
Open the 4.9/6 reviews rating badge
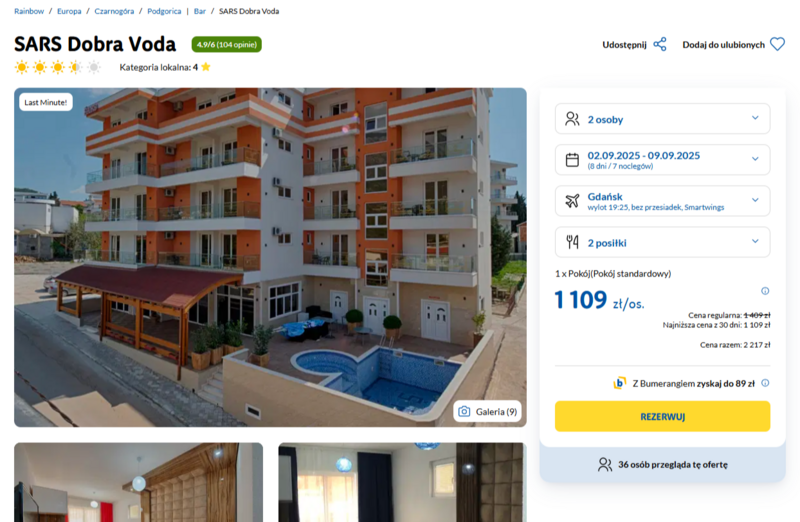tap(227, 44)
